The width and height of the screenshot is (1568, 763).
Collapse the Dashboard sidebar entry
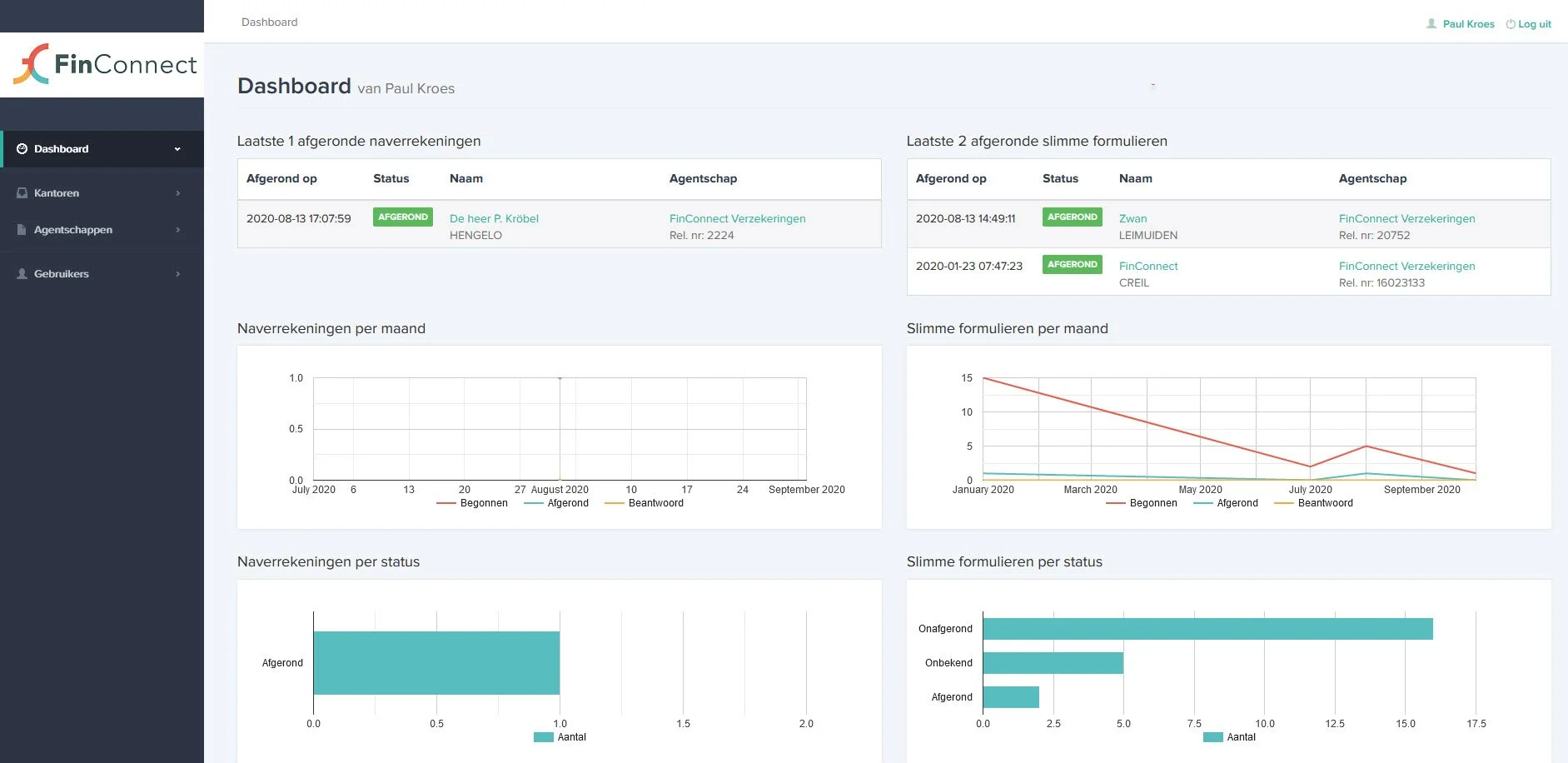tap(102, 149)
